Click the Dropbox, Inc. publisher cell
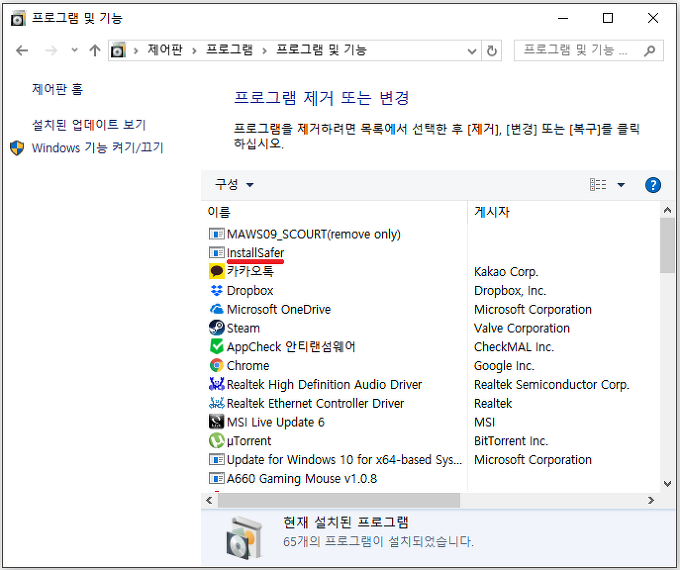Viewport: 680px width, 570px height. coord(510,291)
